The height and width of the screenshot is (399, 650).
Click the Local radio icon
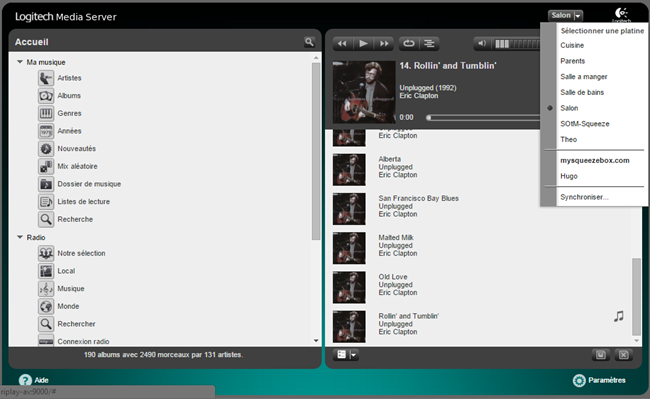click(x=46, y=271)
